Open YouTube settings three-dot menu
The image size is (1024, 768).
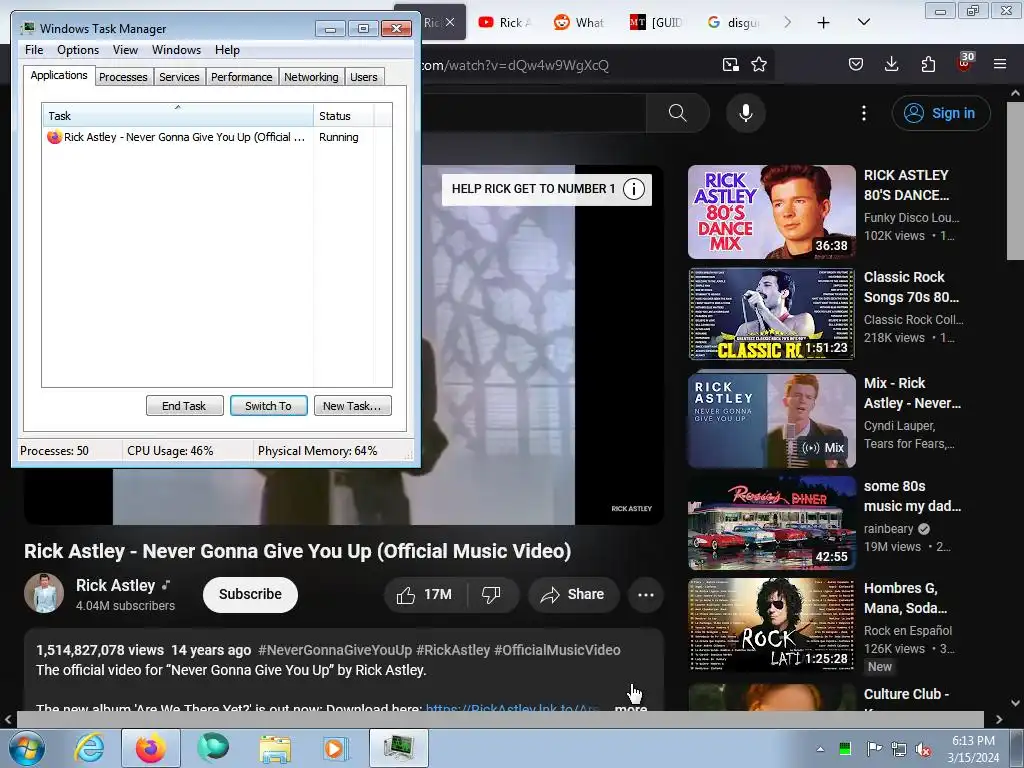pyautogui.click(x=863, y=113)
